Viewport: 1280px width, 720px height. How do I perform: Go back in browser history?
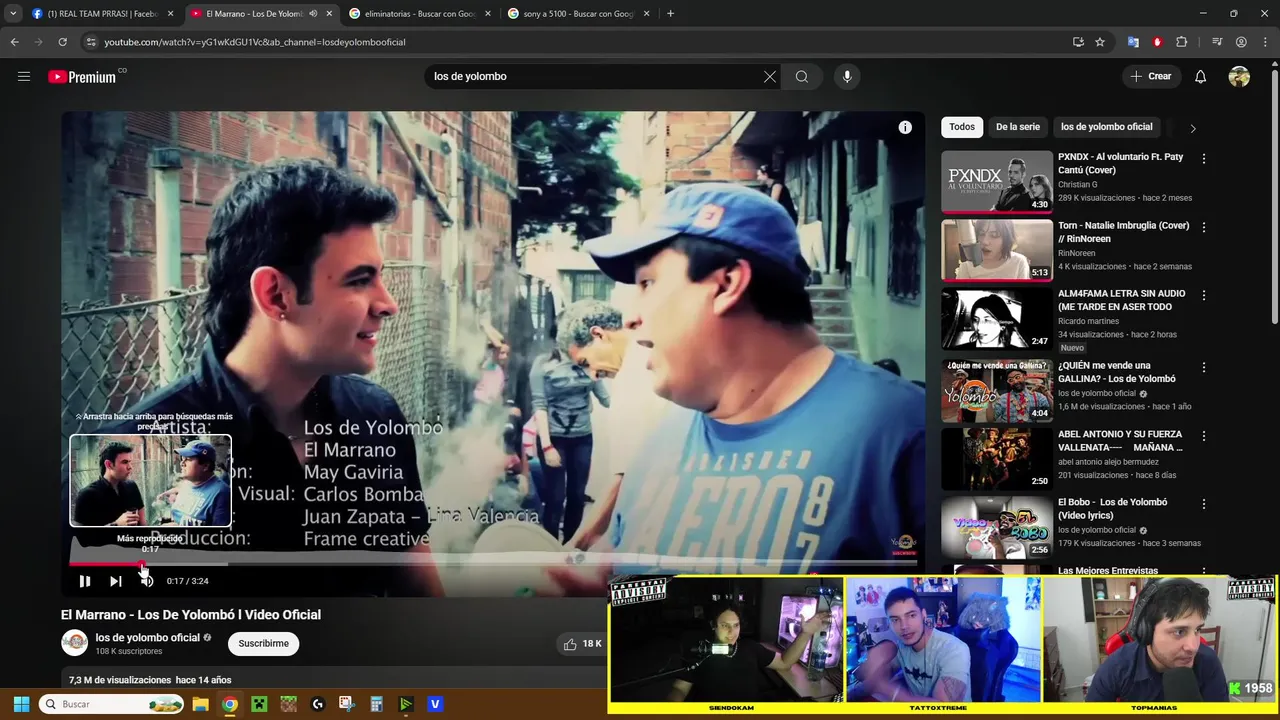click(x=14, y=42)
